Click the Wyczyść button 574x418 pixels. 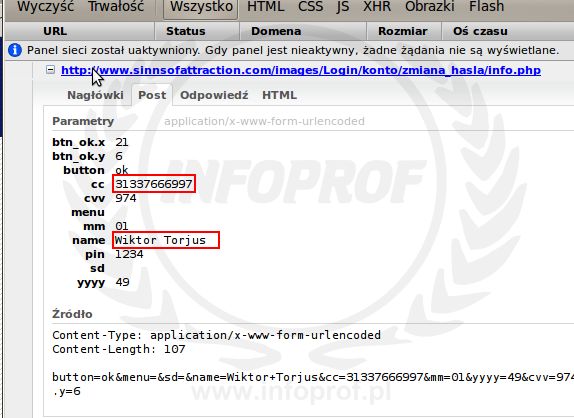45,6
